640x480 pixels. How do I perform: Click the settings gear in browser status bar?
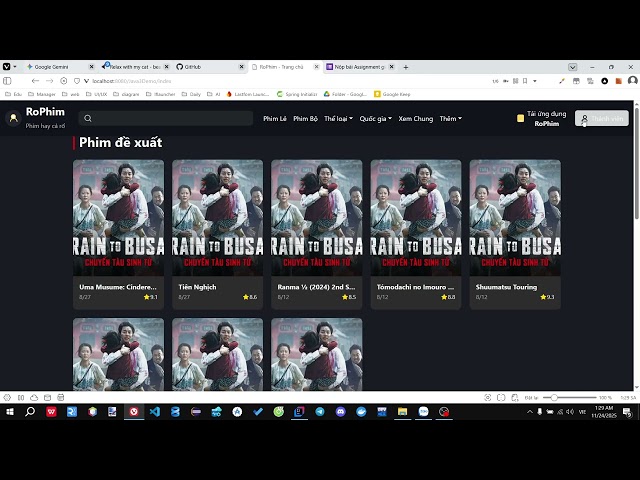[x=7, y=398]
